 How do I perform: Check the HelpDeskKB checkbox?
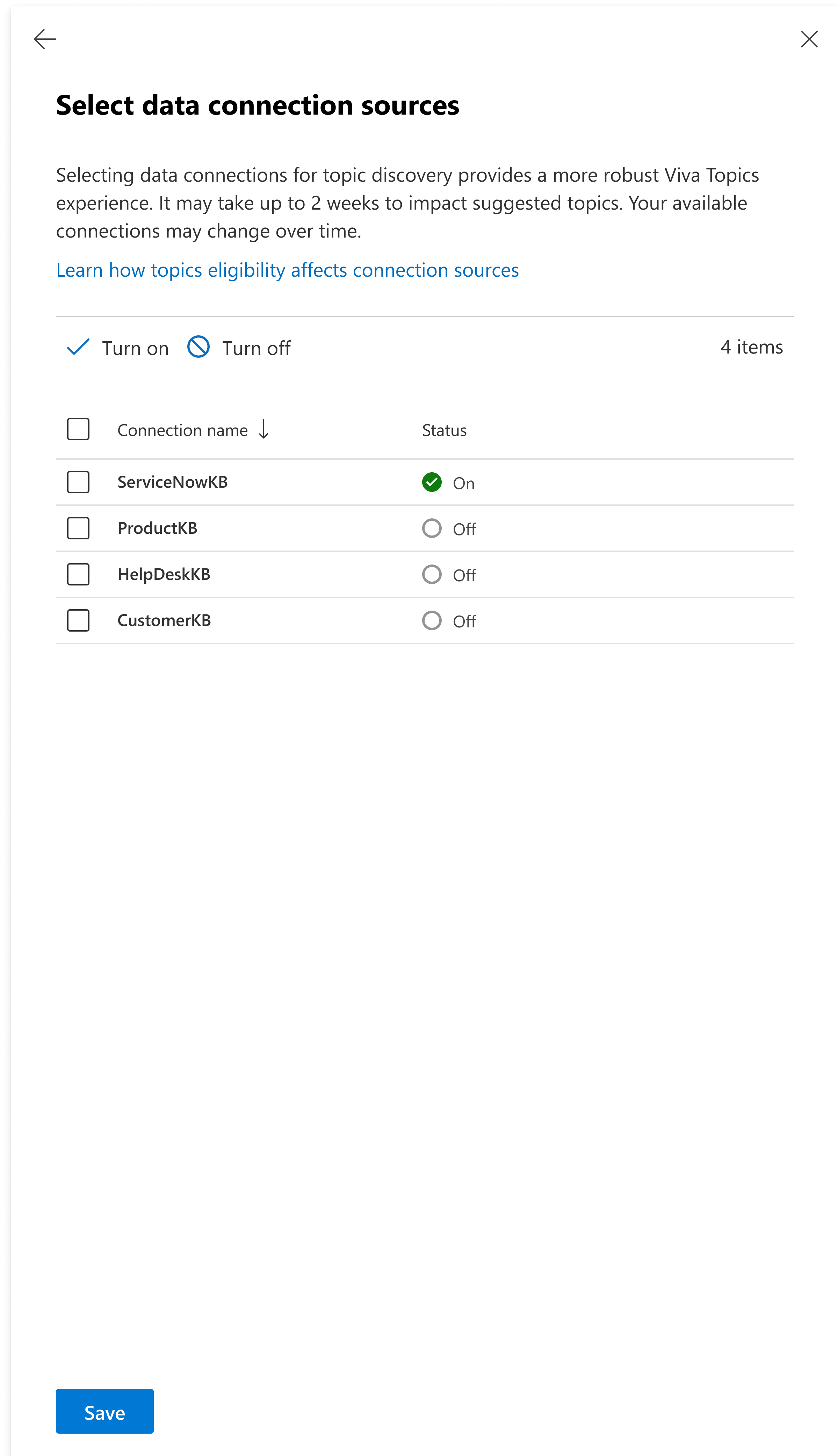click(x=78, y=574)
